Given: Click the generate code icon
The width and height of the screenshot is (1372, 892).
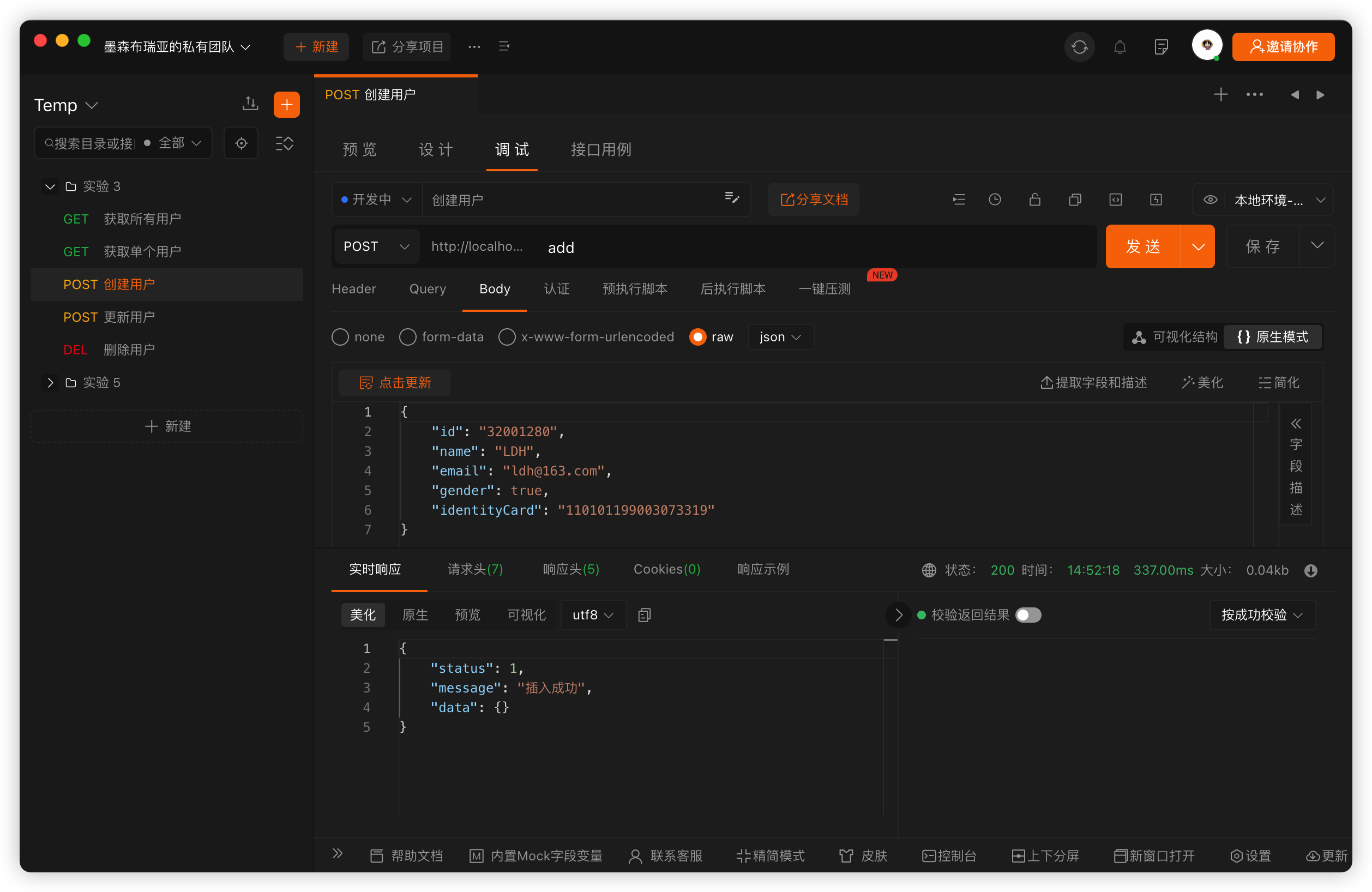Looking at the screenshot, I should pos(1116,200).
